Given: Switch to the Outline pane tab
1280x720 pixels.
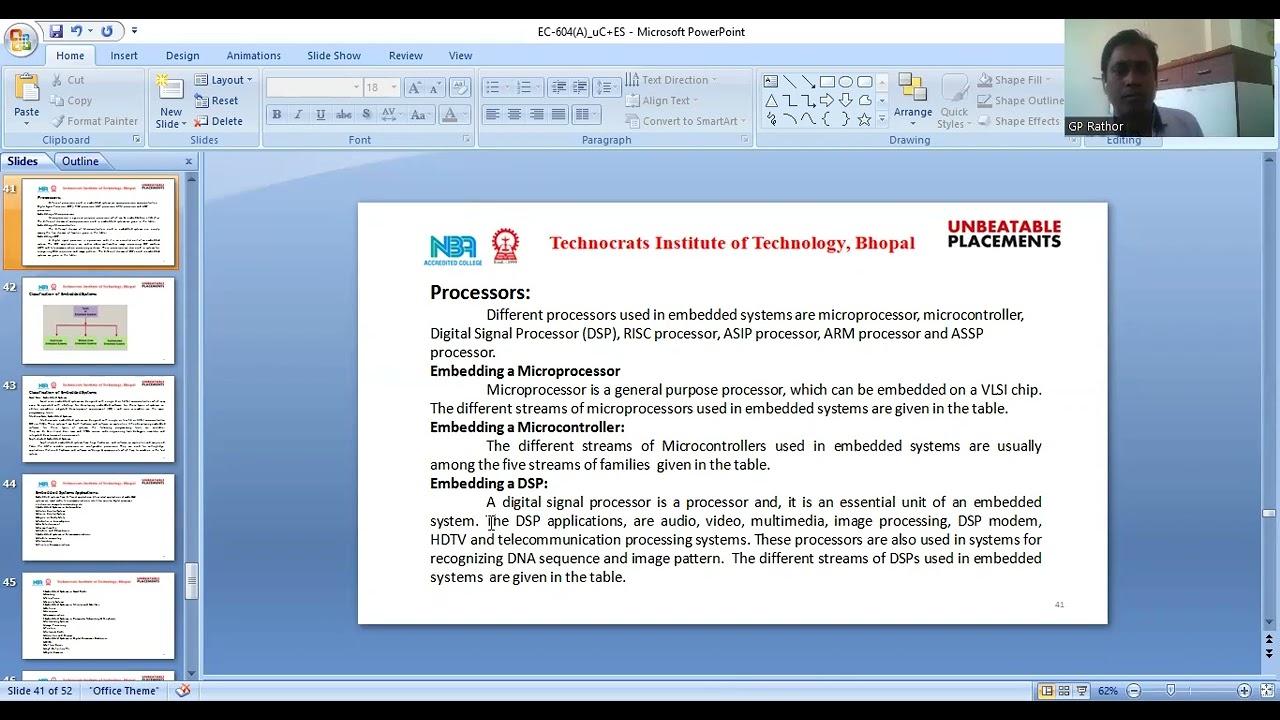Looking at the screenshot, I should 80,161.
